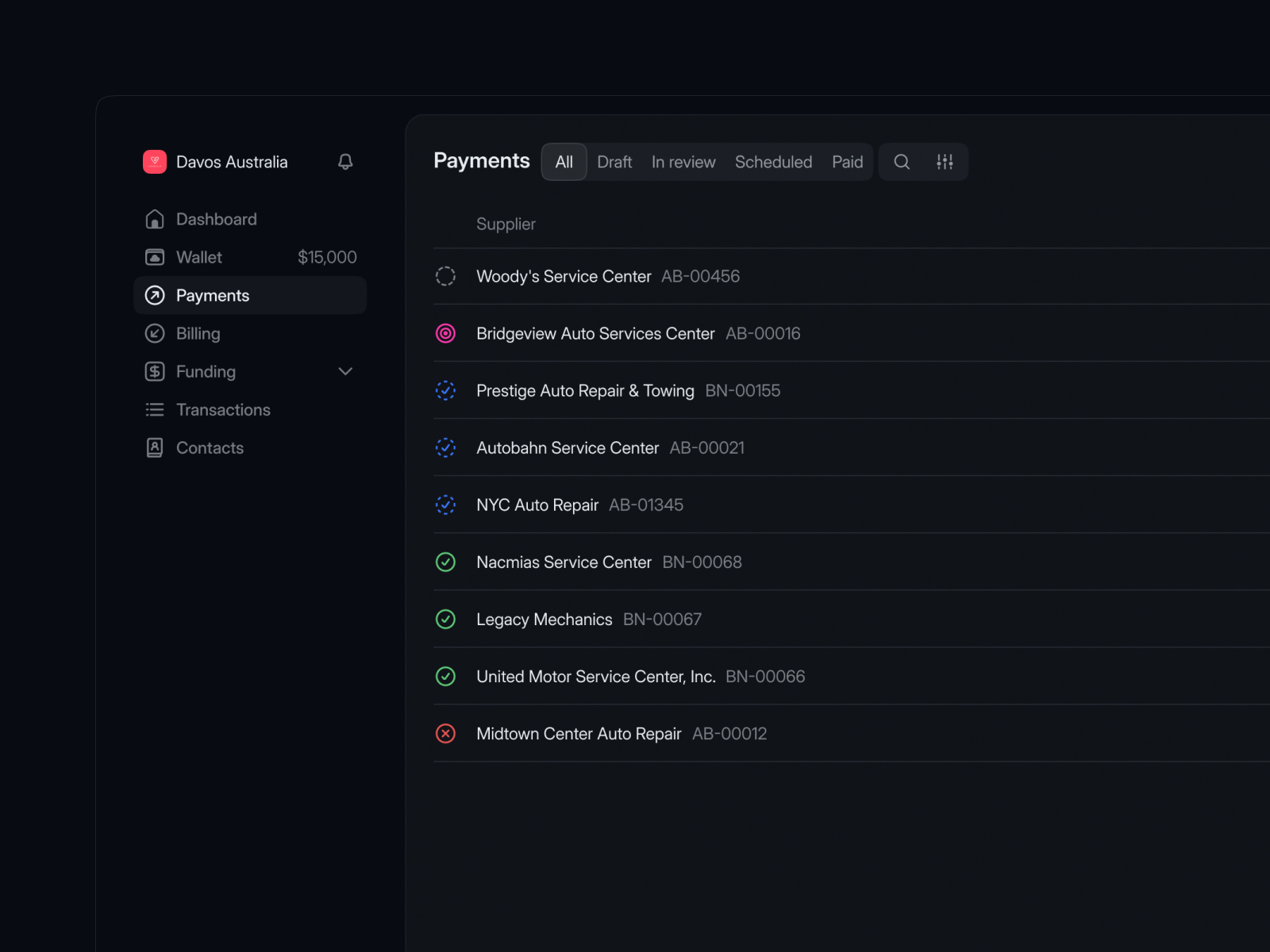This screenshot has width=1270, height=952.
Task: Select the Scheduled tab
Action: (773, 162)
